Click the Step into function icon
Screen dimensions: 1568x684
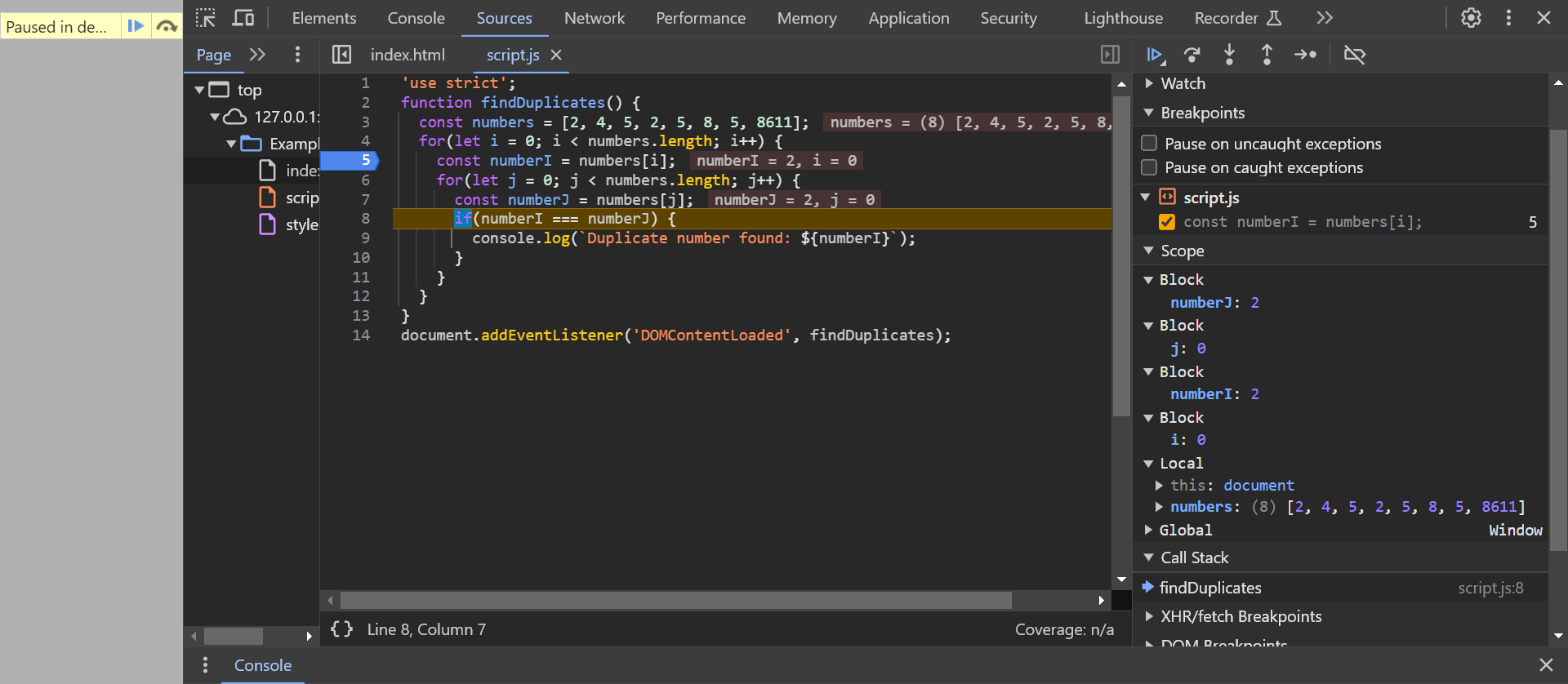(1229, 55)
